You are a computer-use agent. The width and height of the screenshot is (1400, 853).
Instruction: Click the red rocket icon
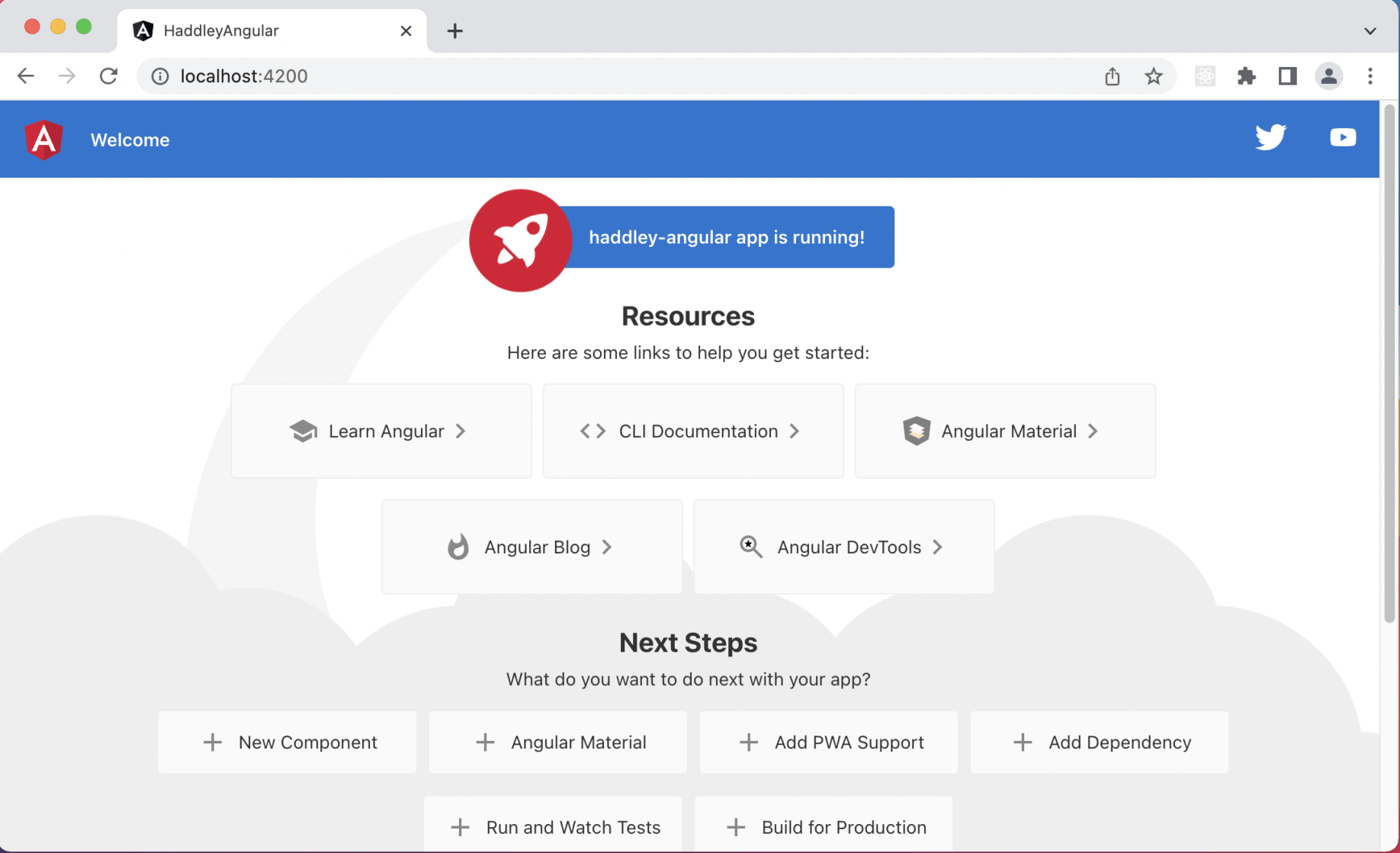[x=521, y=240]
